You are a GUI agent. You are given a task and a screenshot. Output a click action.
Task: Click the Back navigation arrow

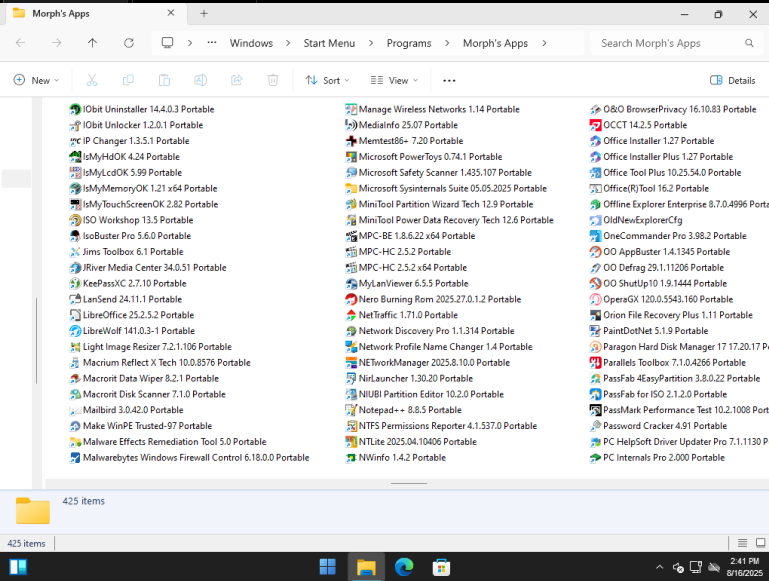click(x=21, y=43)
